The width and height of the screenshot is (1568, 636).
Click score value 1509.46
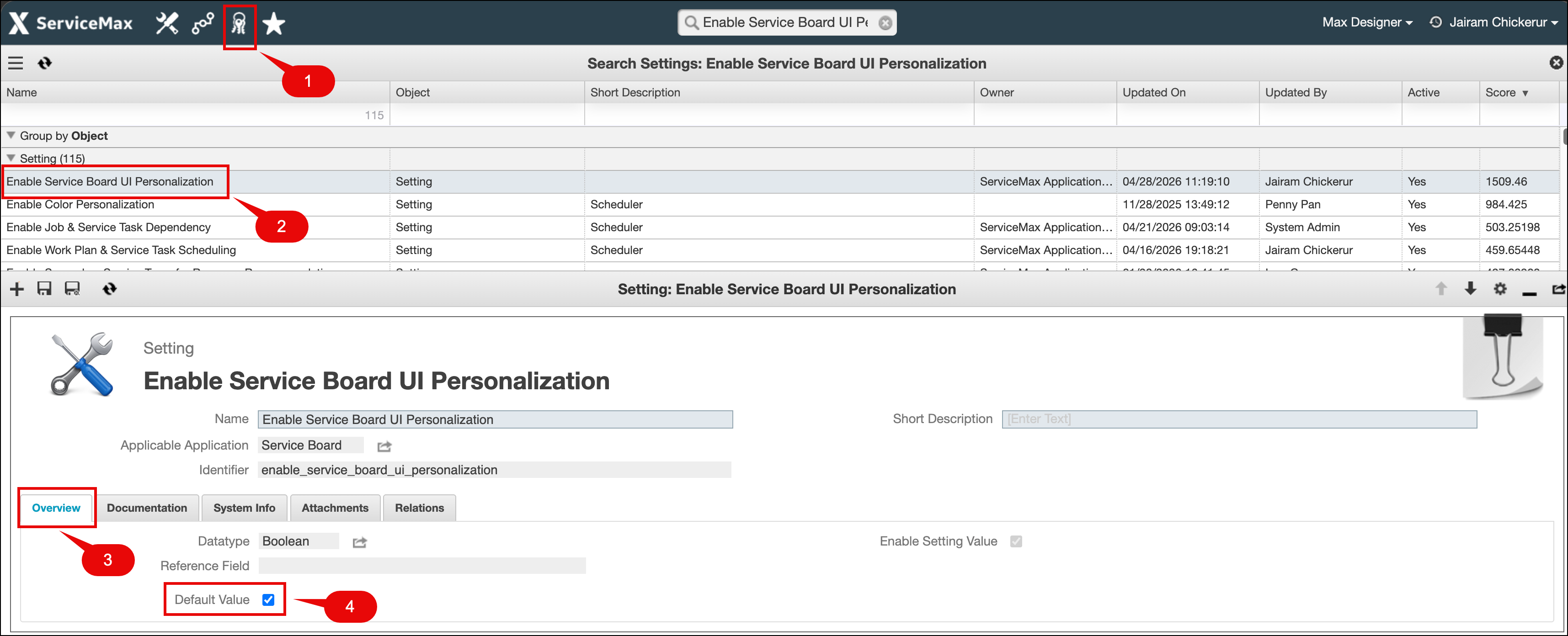[x=1506, y=181]
